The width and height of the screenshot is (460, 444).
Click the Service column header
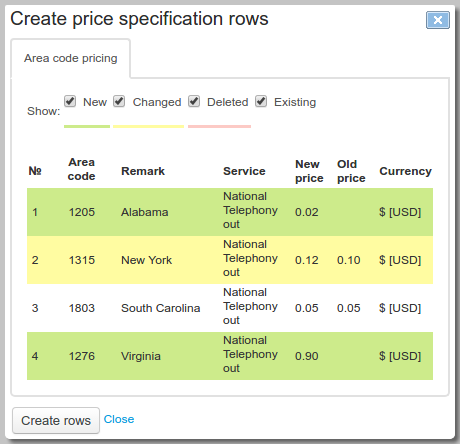pyautogui.click(x=244, y=171)
